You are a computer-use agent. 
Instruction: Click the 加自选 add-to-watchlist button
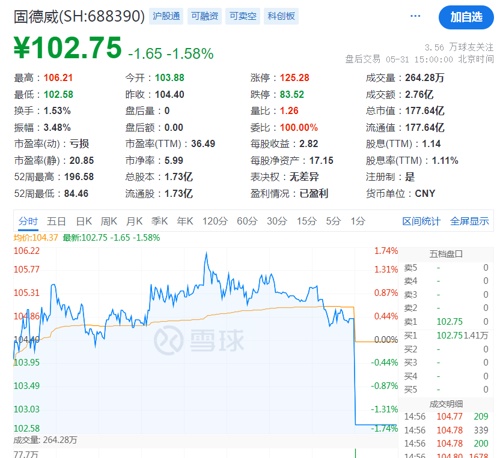pos(466,17)
